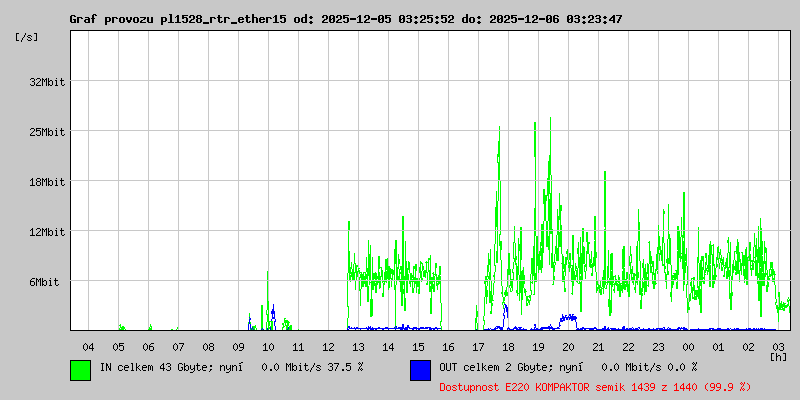Image resolution: width=800 pixels, height=400 pixels.
Task: Click the blue OUT legend swatch
Action: [x=420, y=369]
